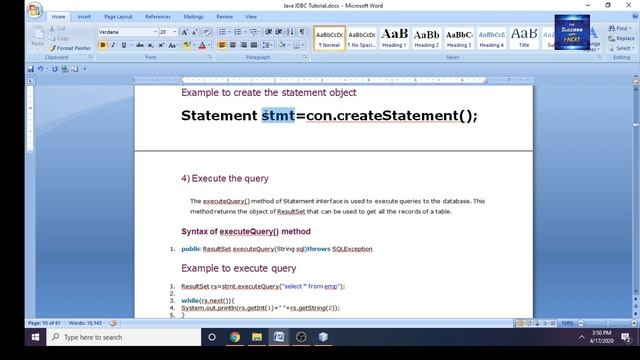The height and width of the screenshot is (360, 640).
Task: Click the Bullets list icon
Action: coord(222,32)
